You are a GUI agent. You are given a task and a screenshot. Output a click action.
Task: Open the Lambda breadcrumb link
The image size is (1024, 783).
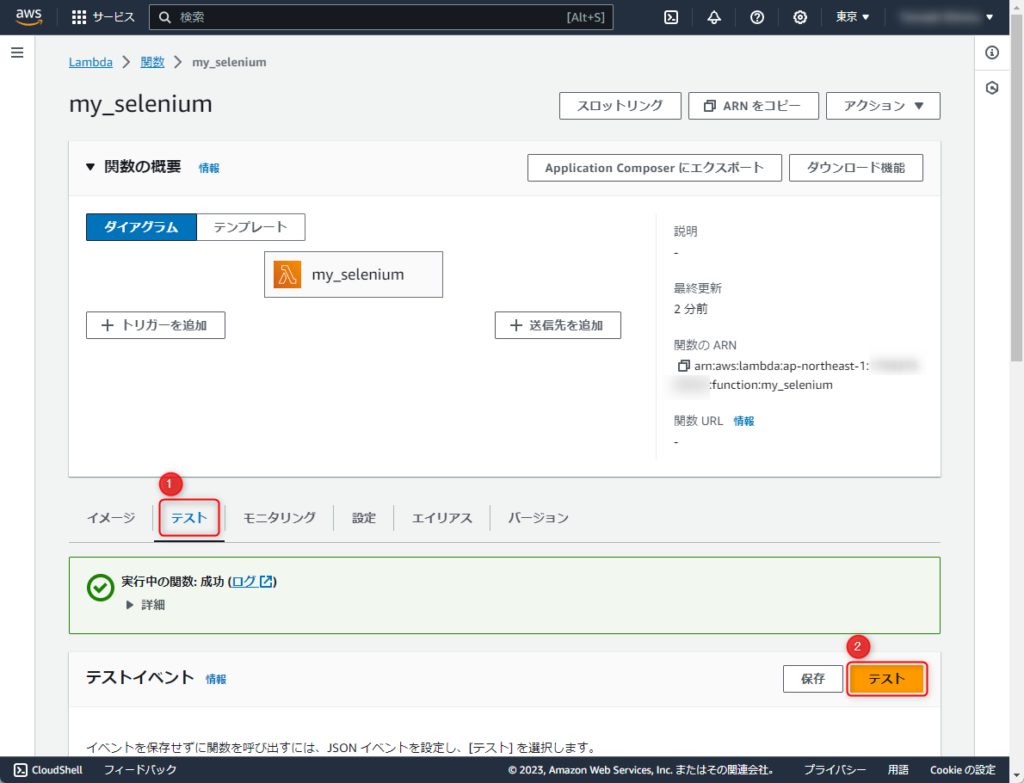click(x=91, y=62)
